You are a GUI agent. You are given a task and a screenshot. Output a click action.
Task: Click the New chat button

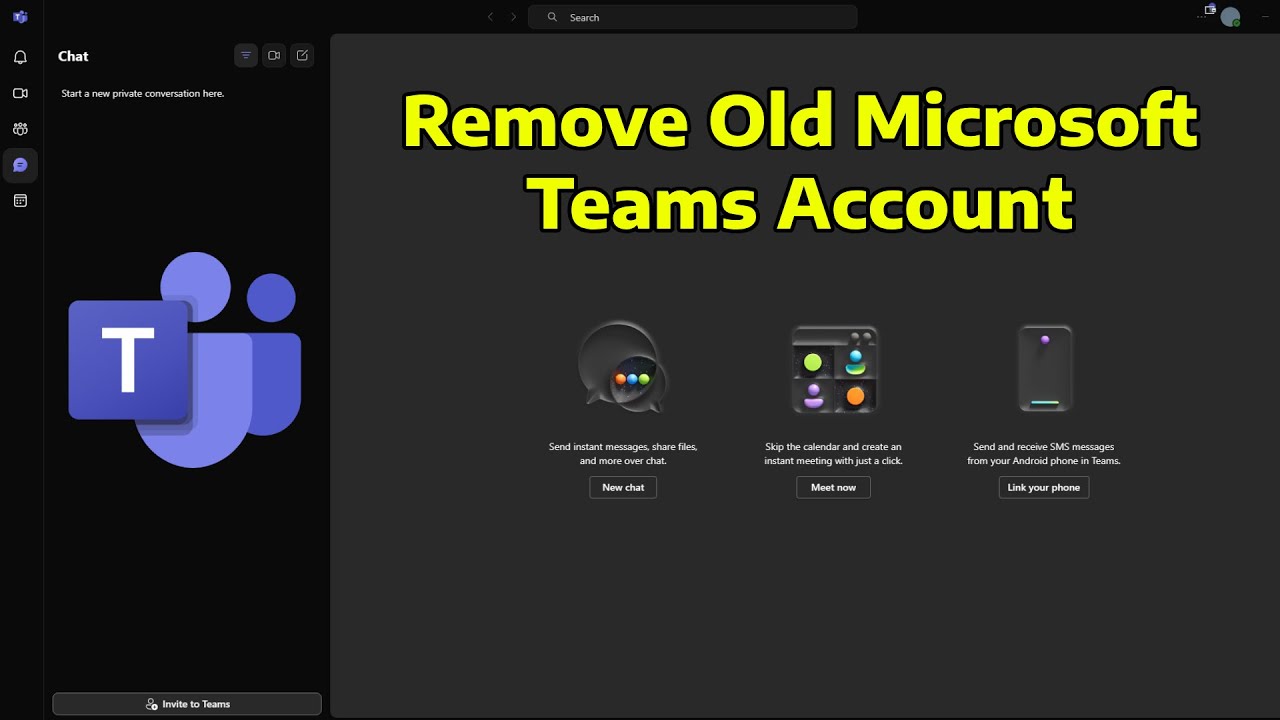click(623, 487)
